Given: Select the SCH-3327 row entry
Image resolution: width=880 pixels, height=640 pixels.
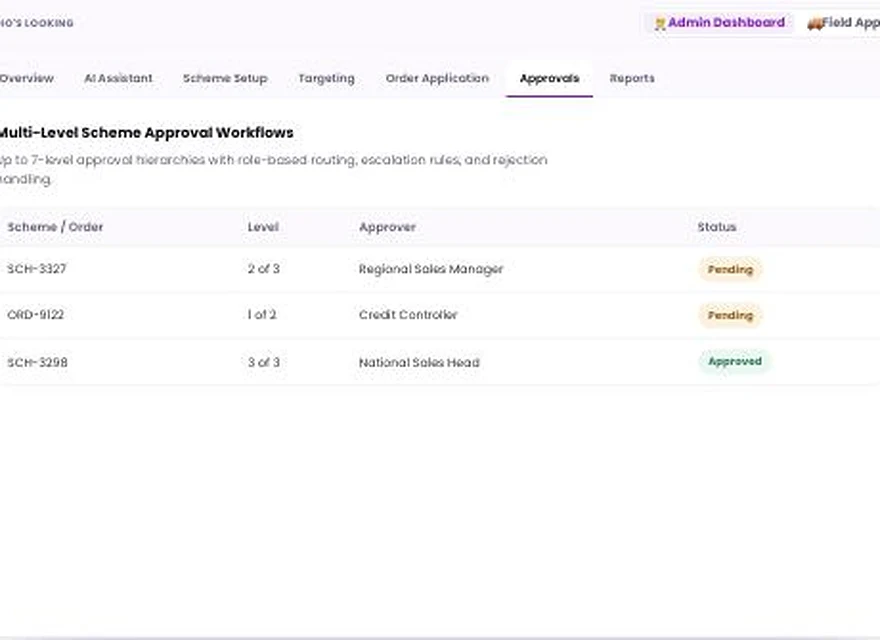Looking at the screenshot, I should (37, 269).
